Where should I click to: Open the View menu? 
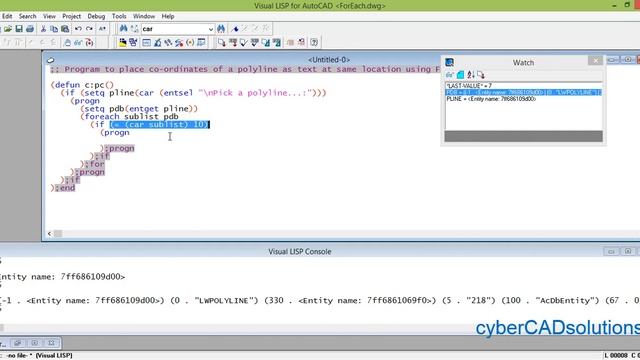point(49,16)
